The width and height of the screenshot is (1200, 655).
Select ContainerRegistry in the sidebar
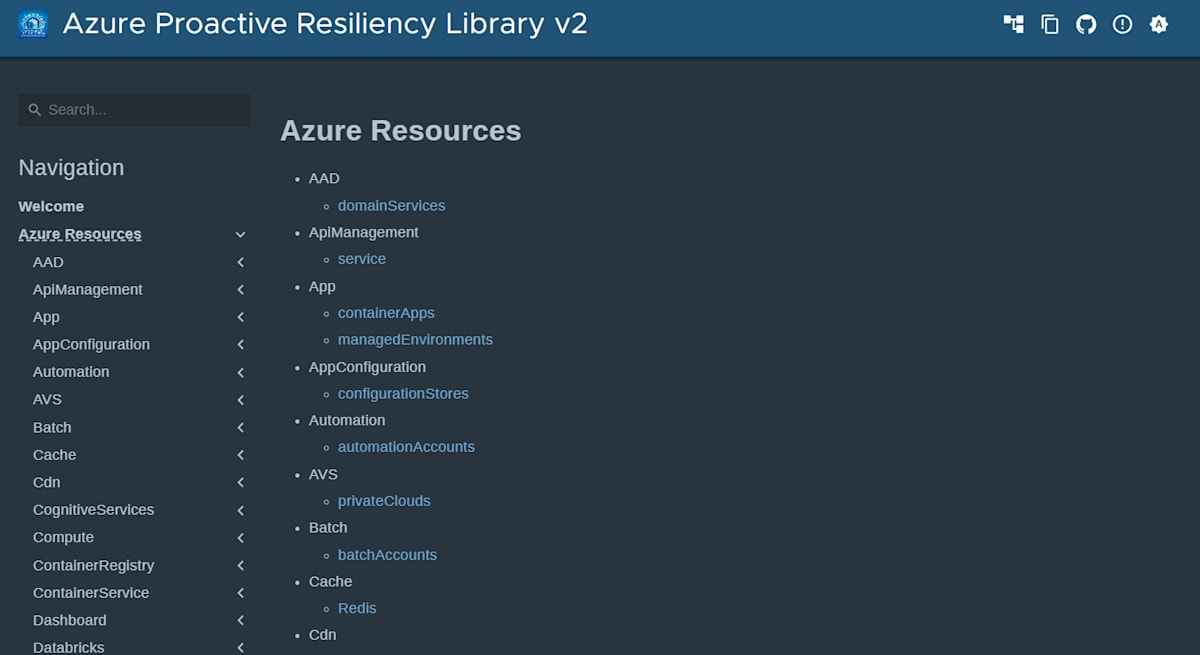point(93,565)
